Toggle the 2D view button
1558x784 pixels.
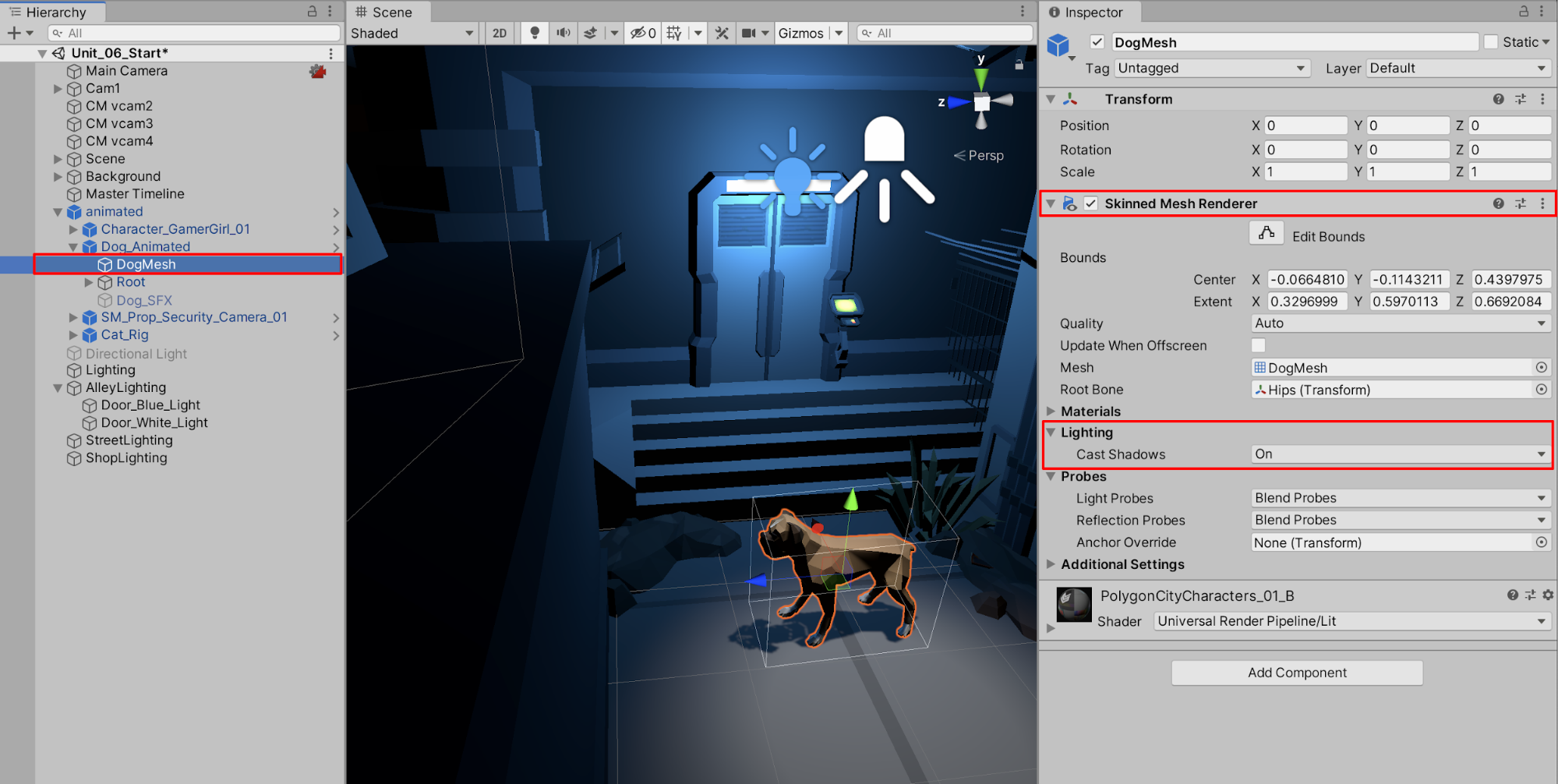[500, 33]
